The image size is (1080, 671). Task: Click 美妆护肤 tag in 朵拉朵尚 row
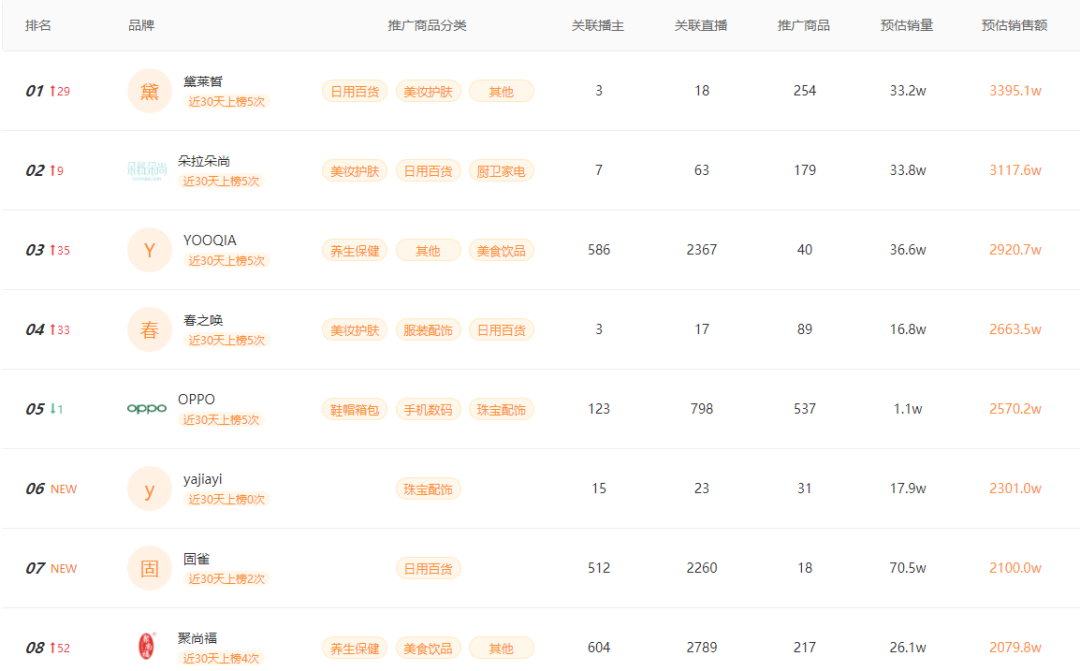coord(355,171)
